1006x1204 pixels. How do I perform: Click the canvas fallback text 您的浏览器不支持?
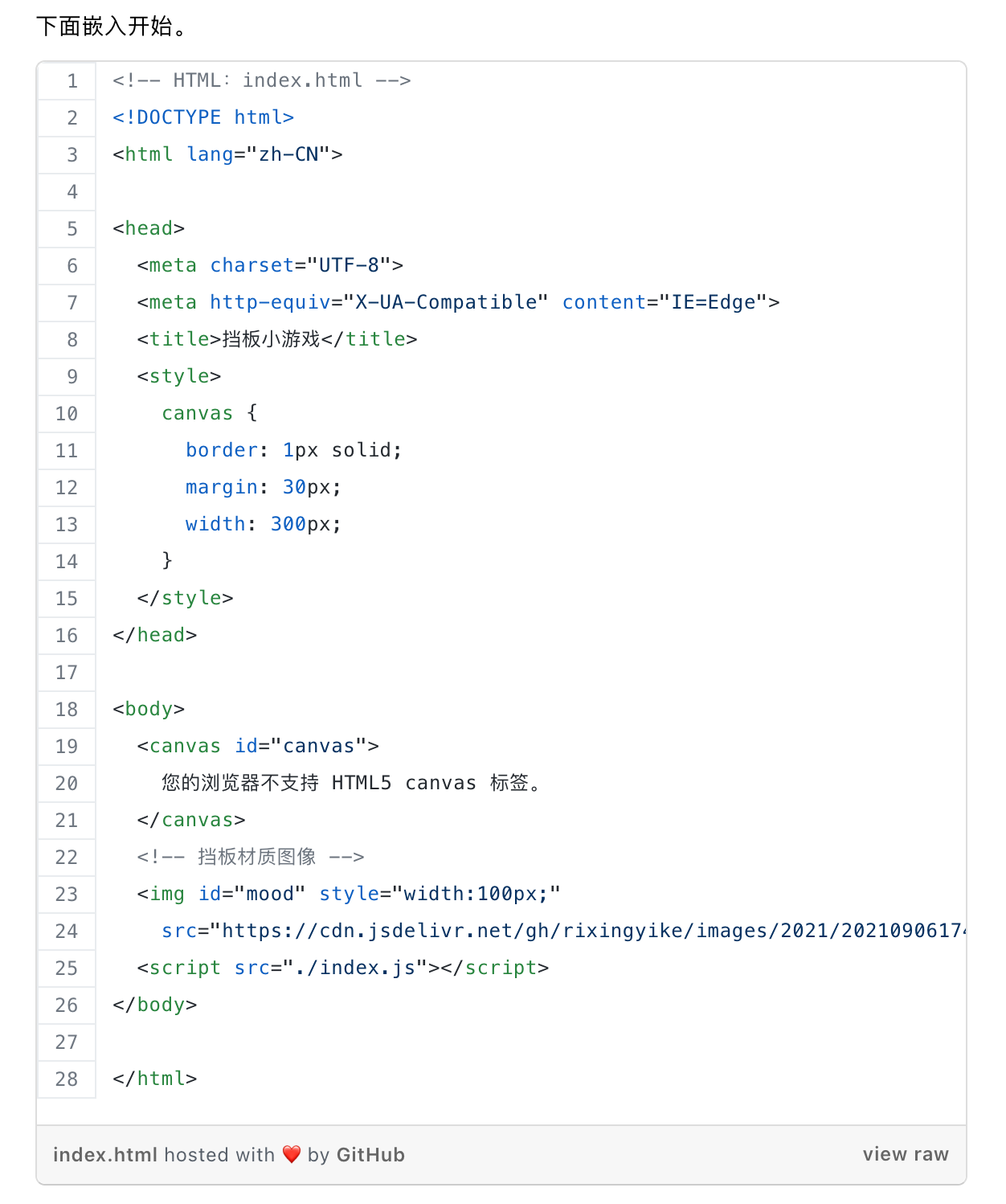240,783
